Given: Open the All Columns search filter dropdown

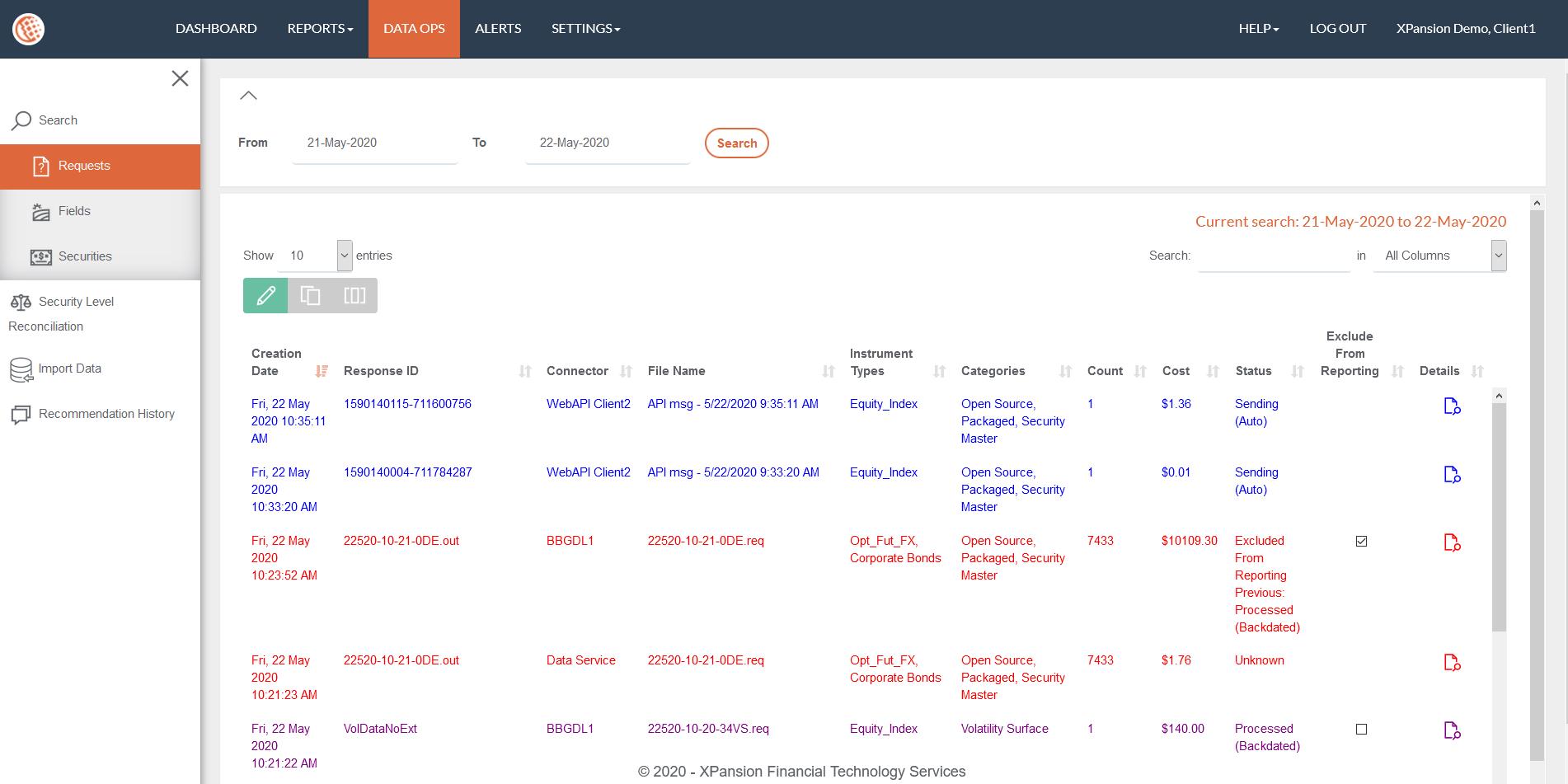Looking at the screenshot, I should [1439, 256].
